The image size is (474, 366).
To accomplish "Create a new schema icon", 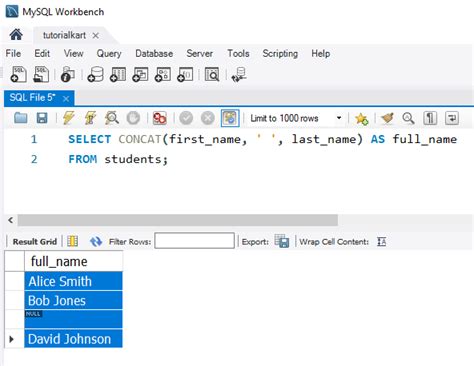I will coord(96,74).
